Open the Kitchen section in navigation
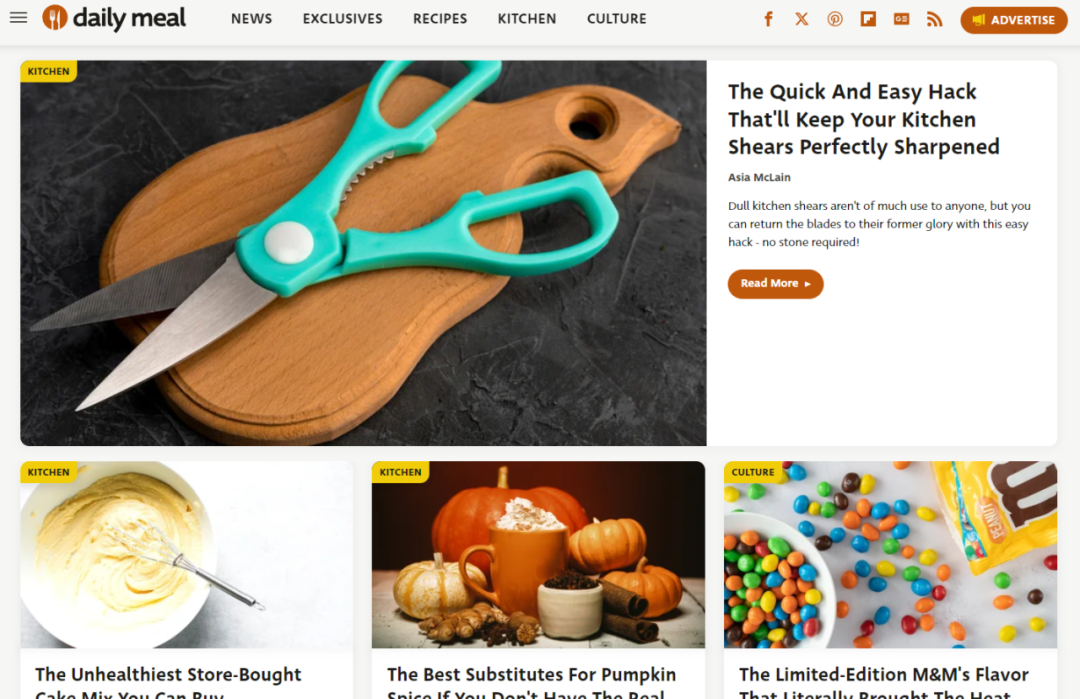The width and height of the screenshot is (1080, 699). (527, 19)
